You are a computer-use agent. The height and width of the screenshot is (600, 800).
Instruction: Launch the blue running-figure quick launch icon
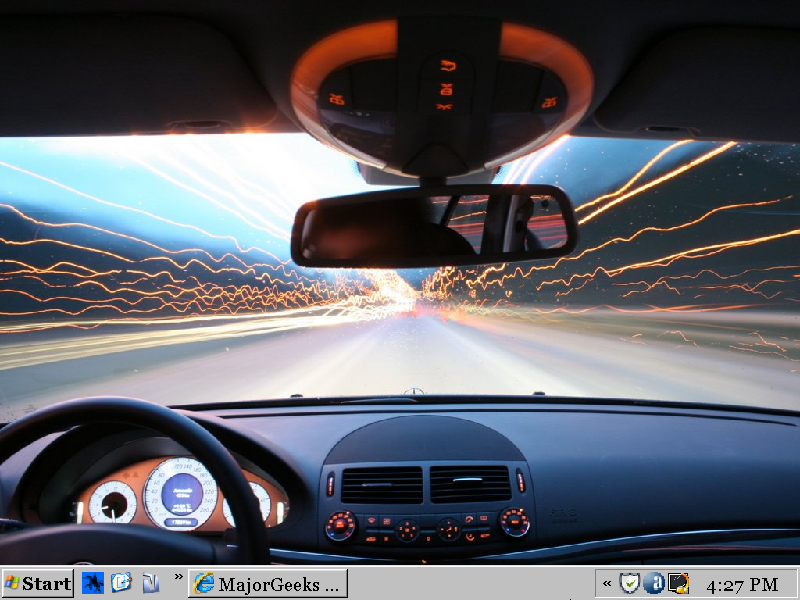tap(93, 583)
